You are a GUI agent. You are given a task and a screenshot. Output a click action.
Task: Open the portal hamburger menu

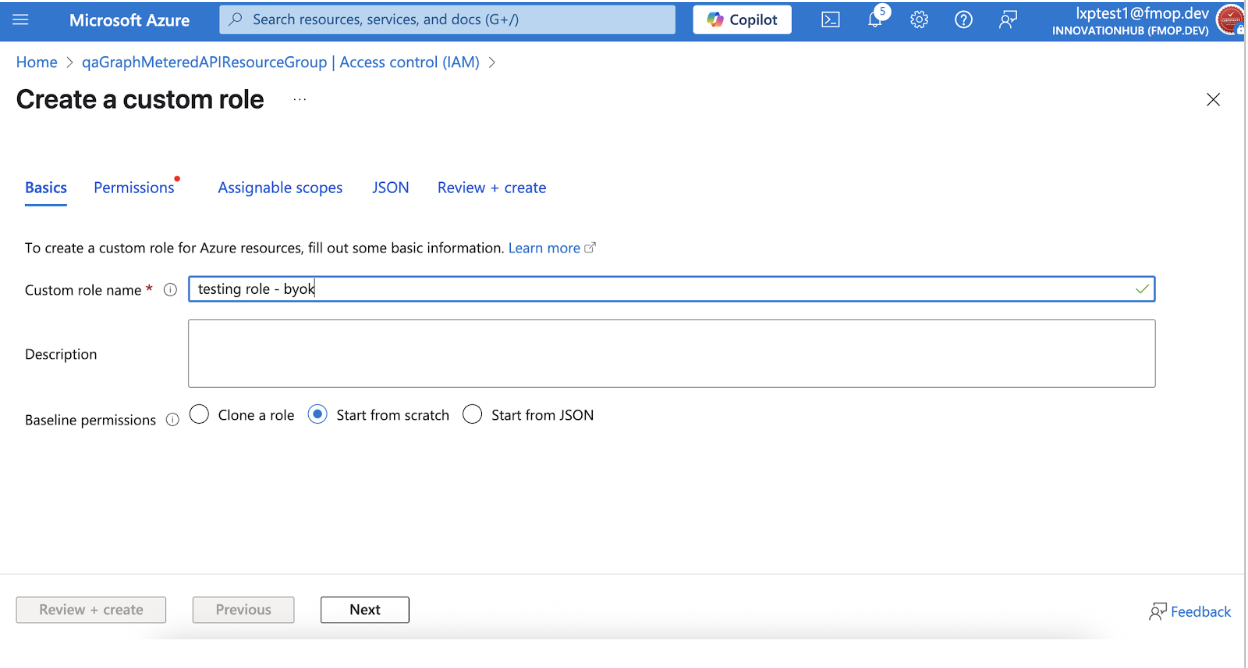point(20,20)
